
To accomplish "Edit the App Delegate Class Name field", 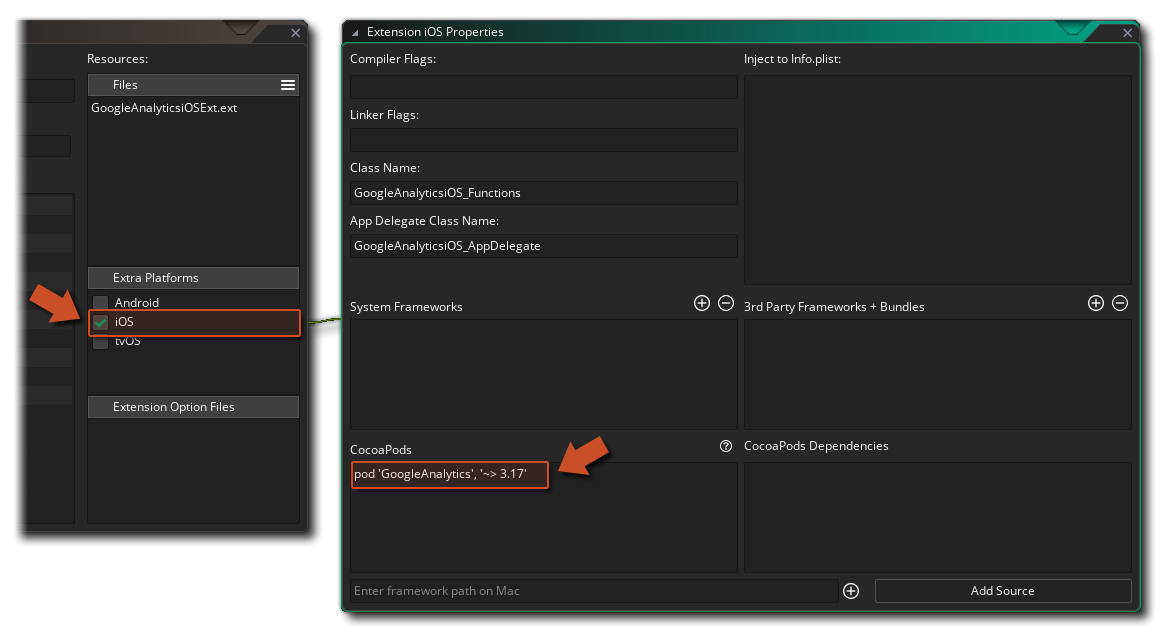I will point(543,246).
